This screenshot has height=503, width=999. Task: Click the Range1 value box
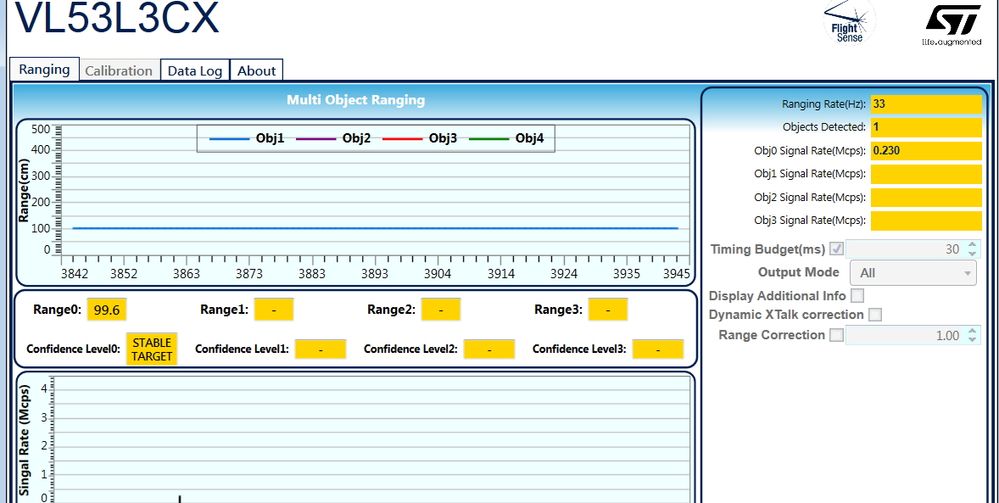(x=274, y=310)
